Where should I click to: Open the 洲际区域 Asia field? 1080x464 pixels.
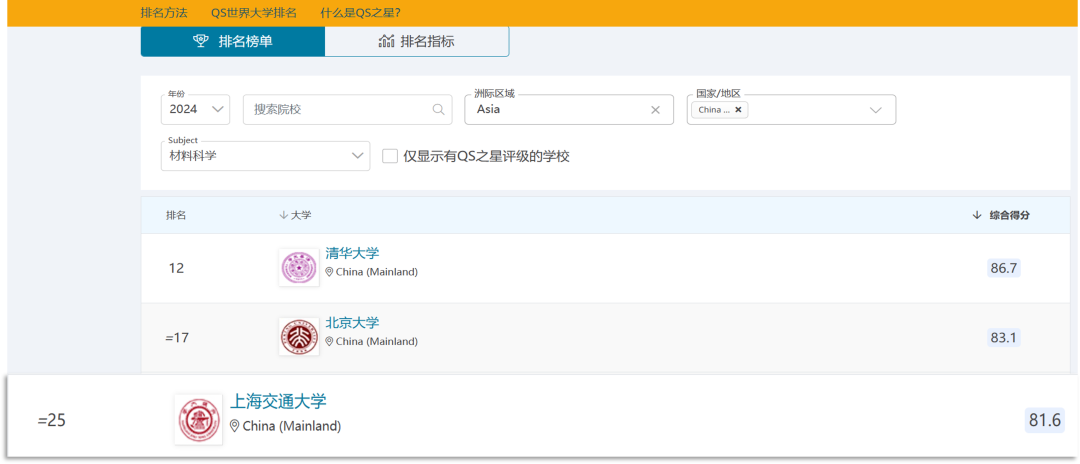click(x=569, y=109)
